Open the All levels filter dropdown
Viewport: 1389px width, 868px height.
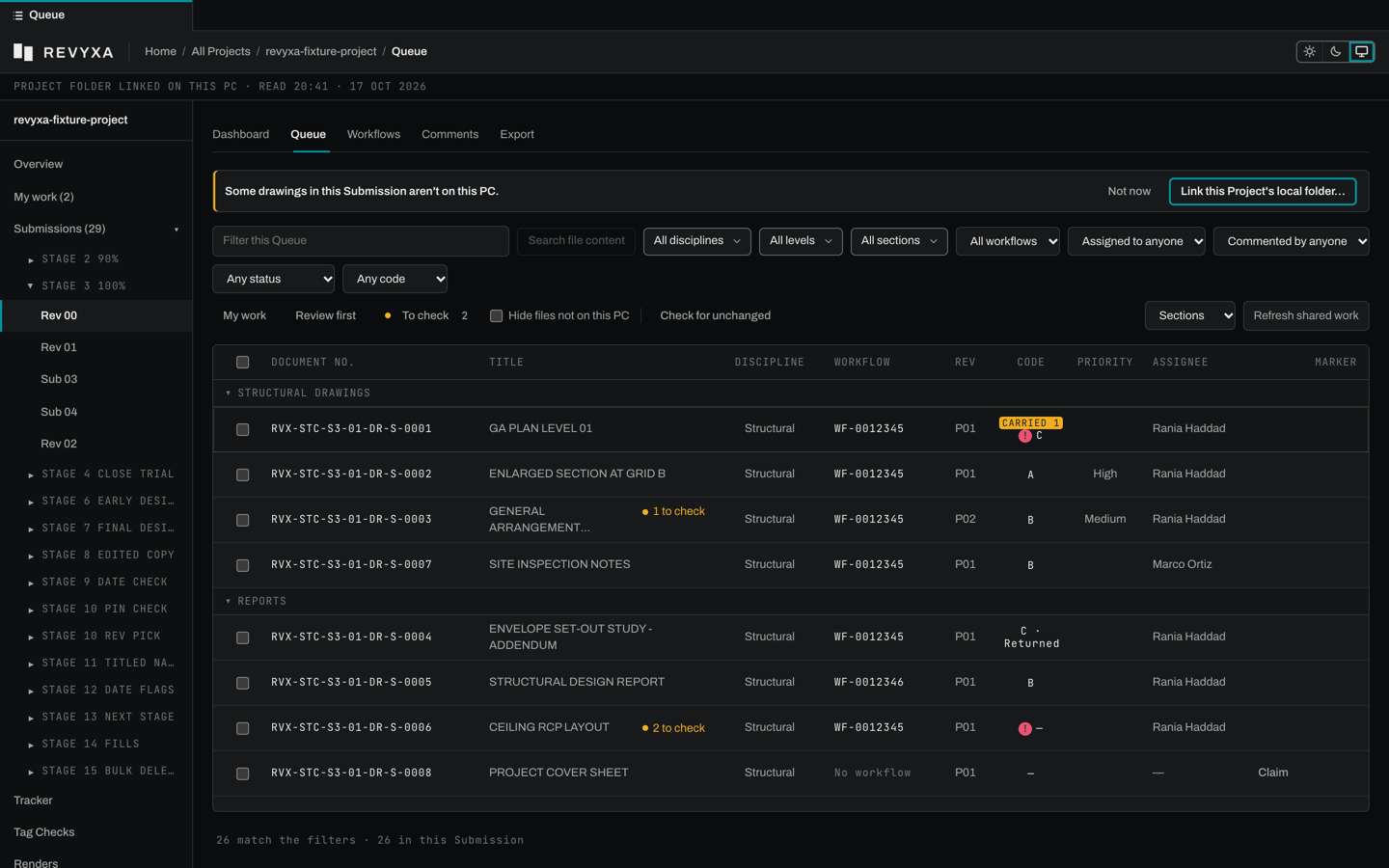[x=801, y=241]
